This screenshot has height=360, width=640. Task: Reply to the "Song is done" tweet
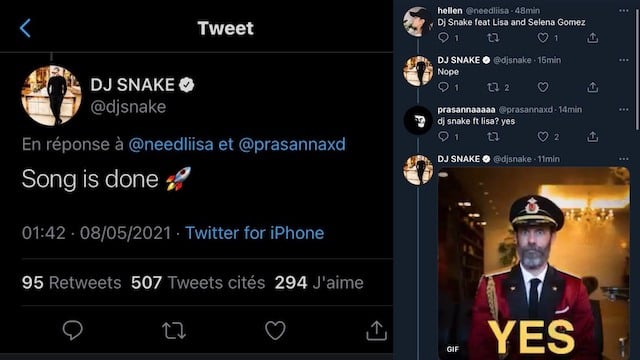point(73,330)
